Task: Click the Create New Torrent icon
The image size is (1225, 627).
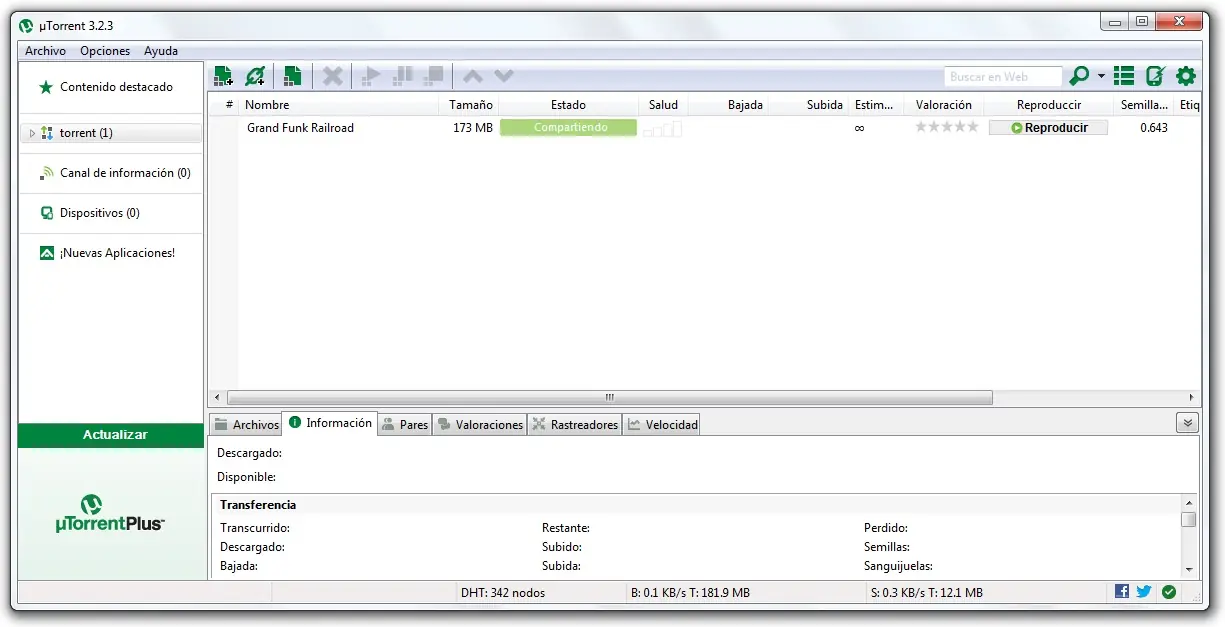Action: point(292,76)
